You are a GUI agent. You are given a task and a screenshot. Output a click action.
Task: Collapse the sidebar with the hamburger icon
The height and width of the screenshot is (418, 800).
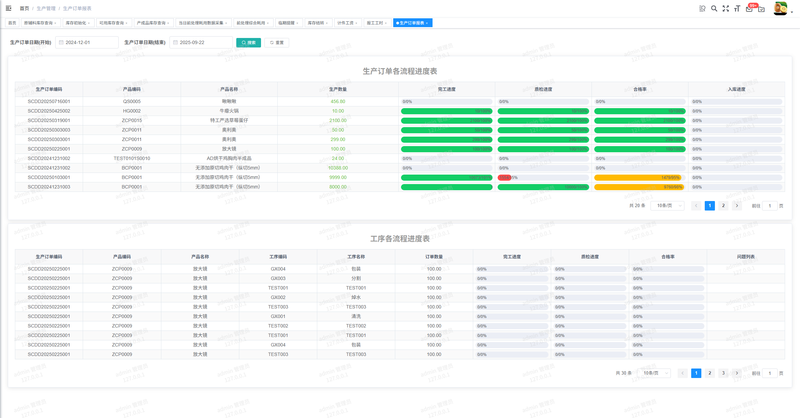[9, 8]
